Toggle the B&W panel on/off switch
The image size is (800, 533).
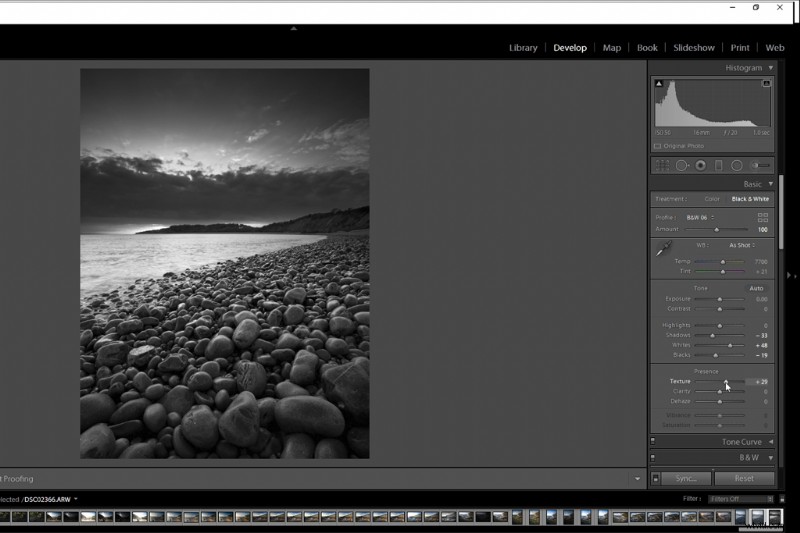(653, 458)
